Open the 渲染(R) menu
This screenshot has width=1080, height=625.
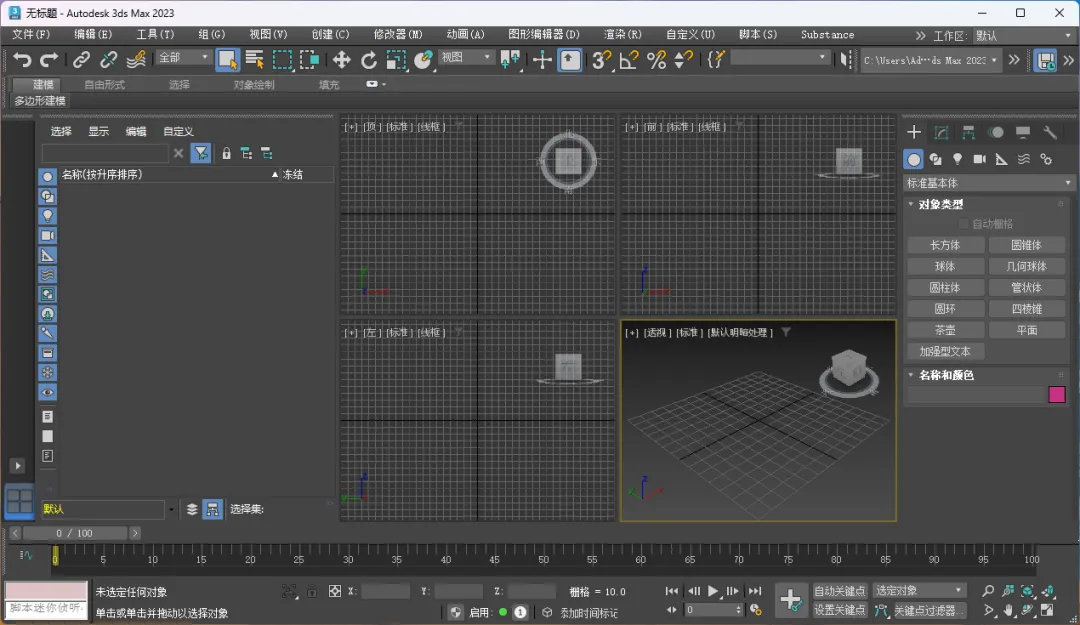(x=622, y=35)
